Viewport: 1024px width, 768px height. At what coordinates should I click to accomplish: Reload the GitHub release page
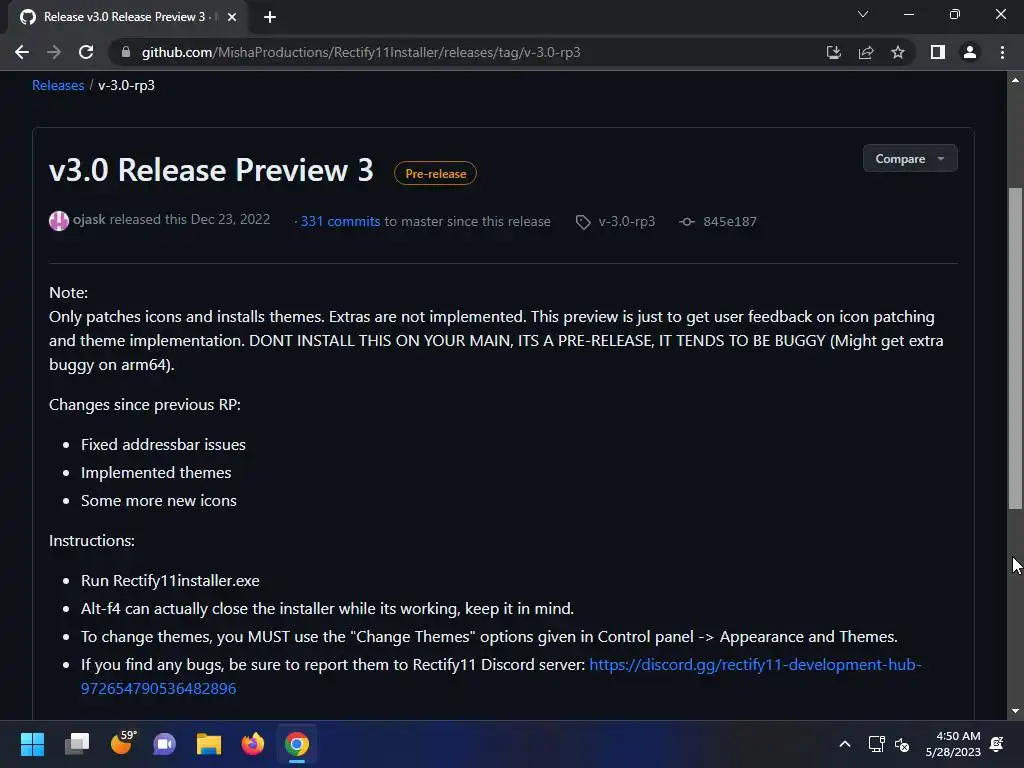point(86,52)
